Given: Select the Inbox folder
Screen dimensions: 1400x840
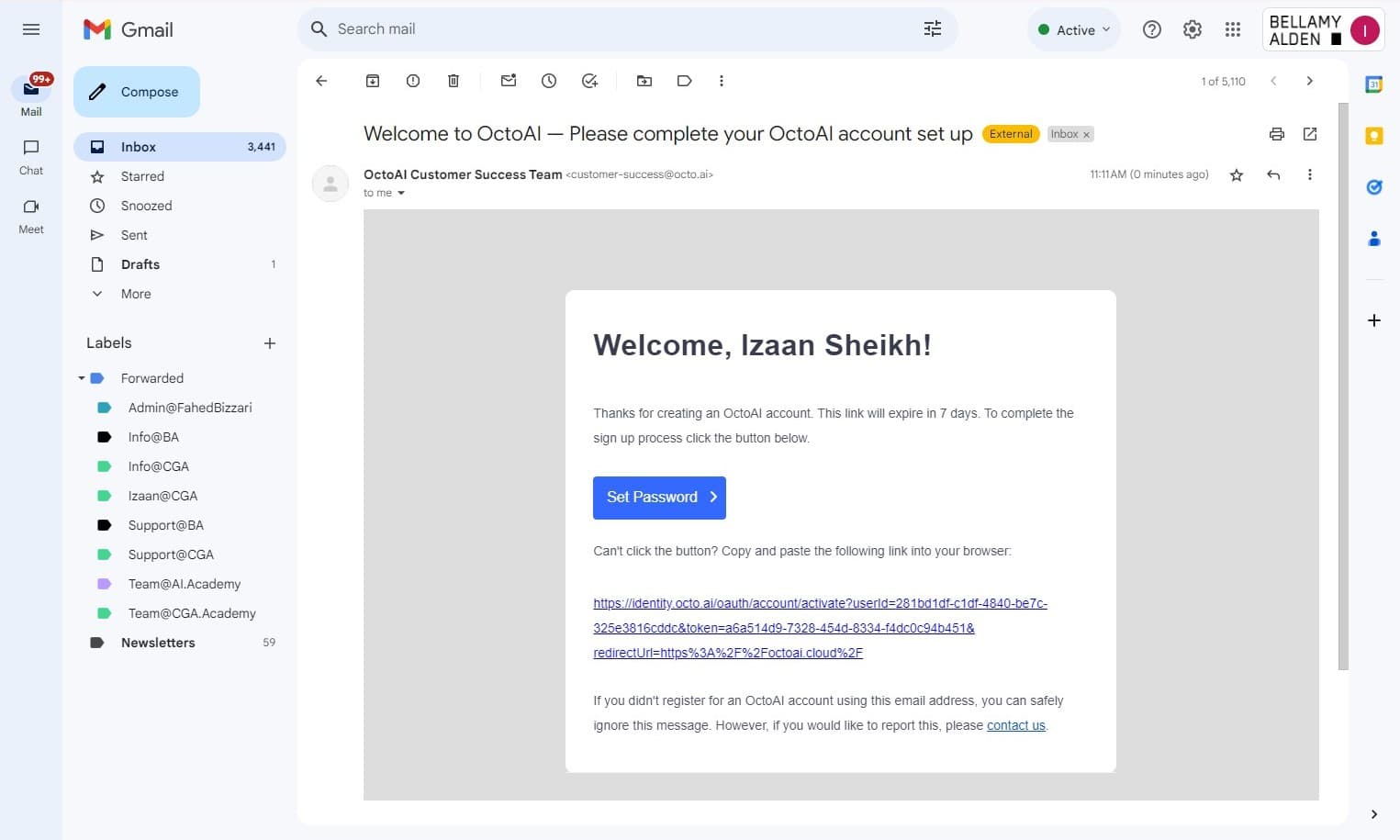Looking at the screenshot, I should [x=180, y=147].
